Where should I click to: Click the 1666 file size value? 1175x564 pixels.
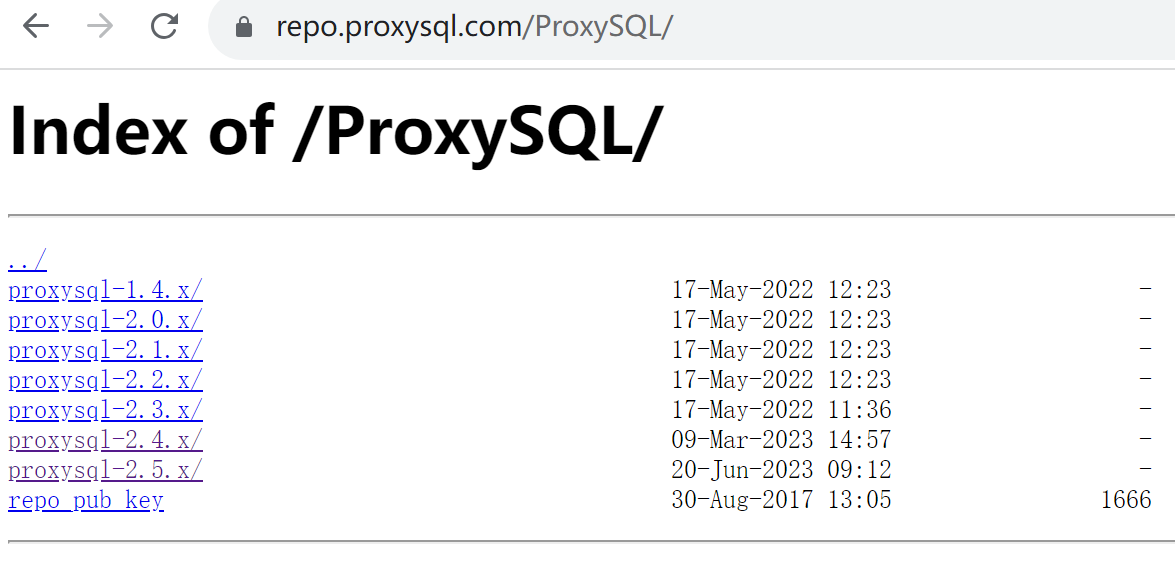1126,500
